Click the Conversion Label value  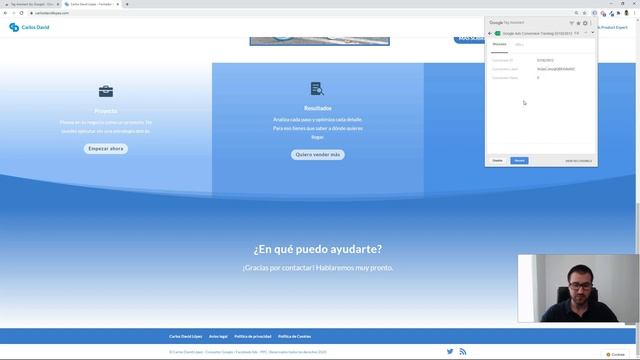click(556, 69)
